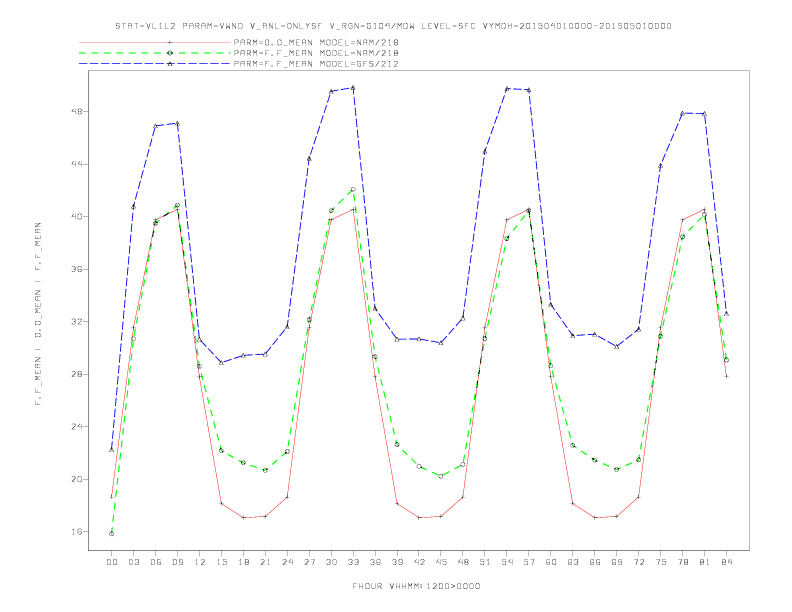The width and height of the screenshot is (792, 612).
Task: Click x-axis tick label 51
Action: click(x=485, y=562)
